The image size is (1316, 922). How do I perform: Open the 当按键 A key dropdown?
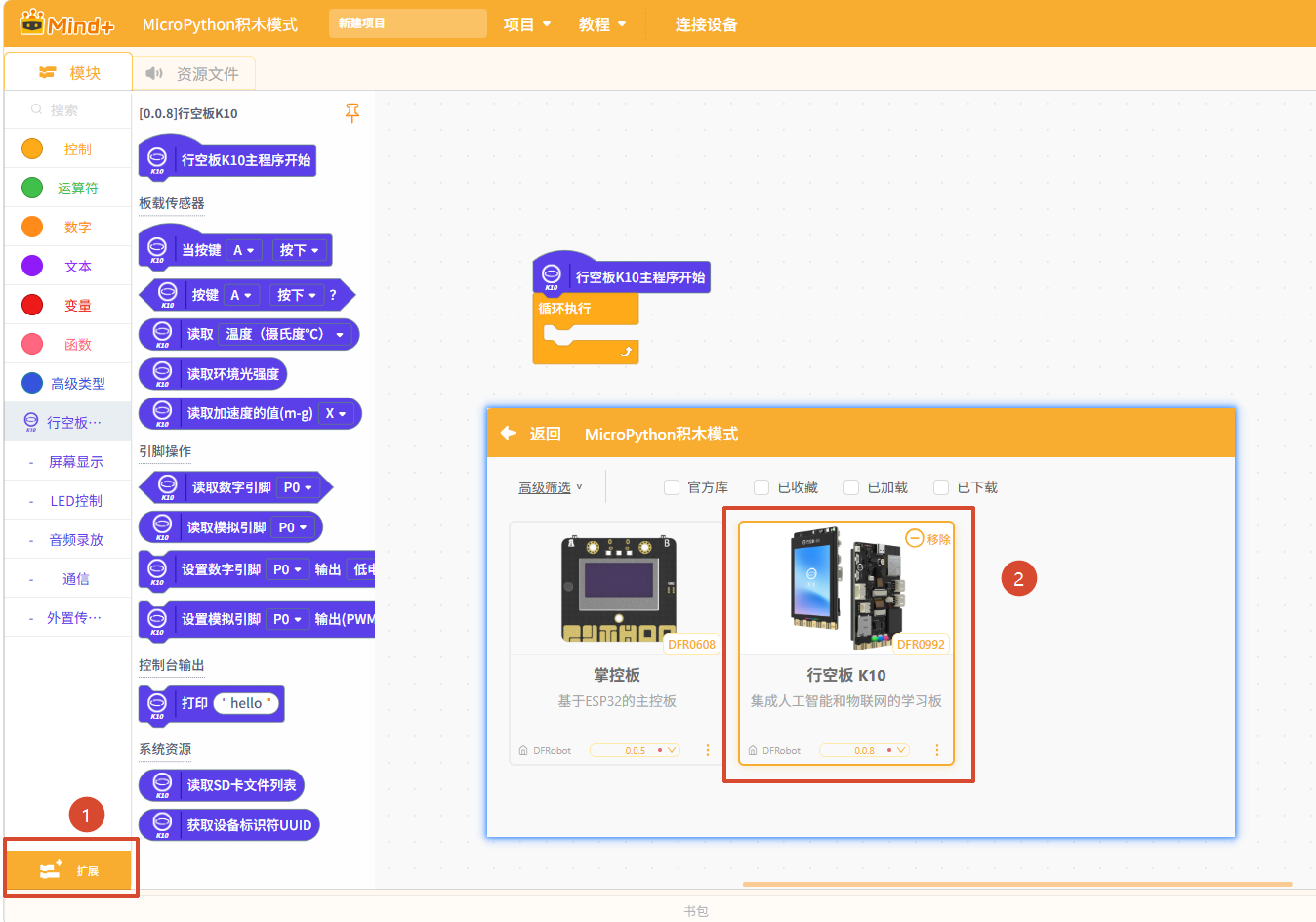[x=244, y=250]
